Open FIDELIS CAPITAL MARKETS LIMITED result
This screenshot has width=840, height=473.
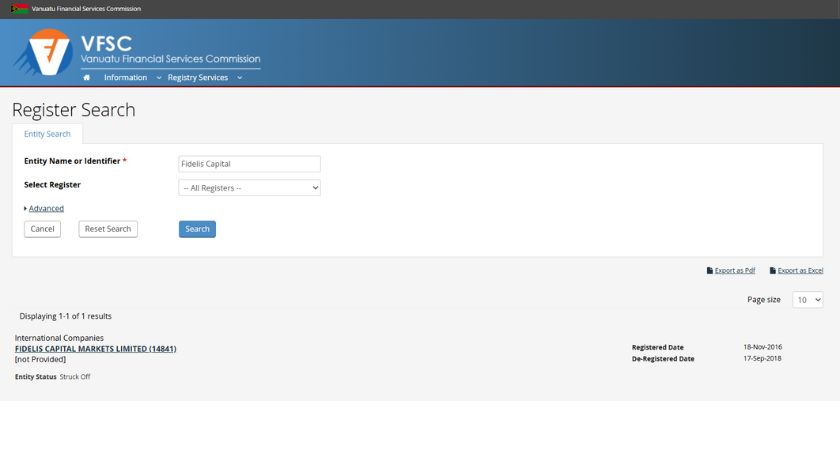[x=95, y=349]
